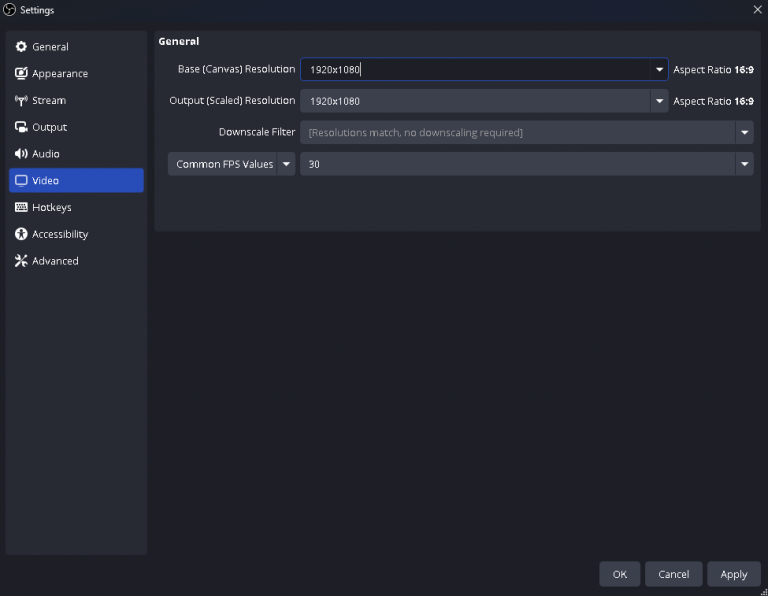Open the Common FPS Values type selector

231,164
